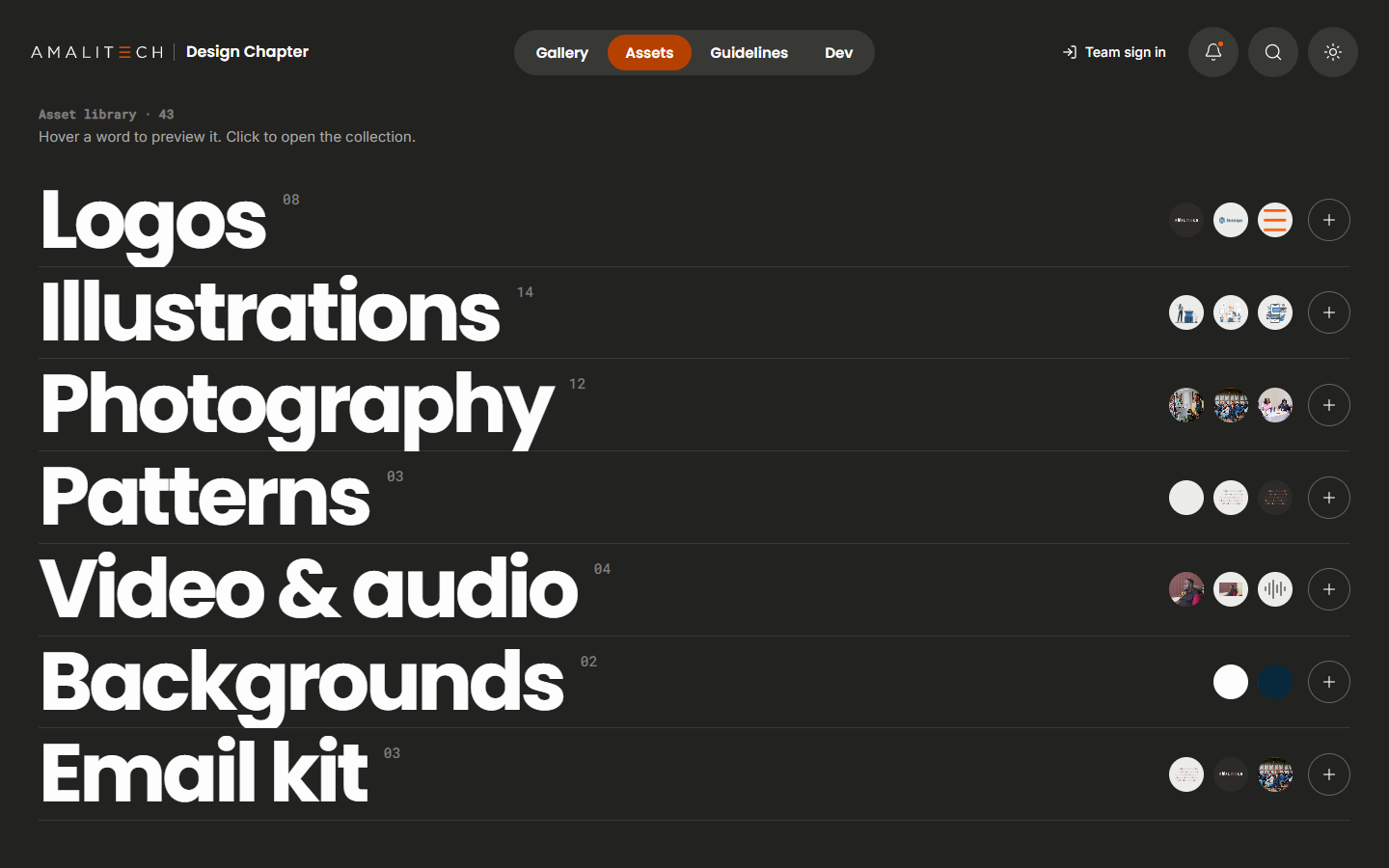Select the dark navy Backgrounds swatch
The height and width of the screenshot is (868, 1389).
click(x=1275, y=682)
